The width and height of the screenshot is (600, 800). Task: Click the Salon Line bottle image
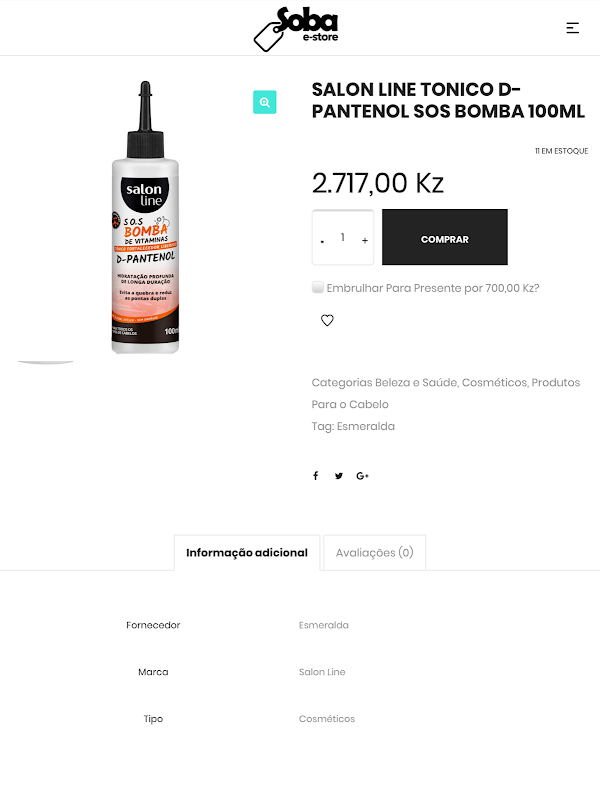click(x=145, y=217)
